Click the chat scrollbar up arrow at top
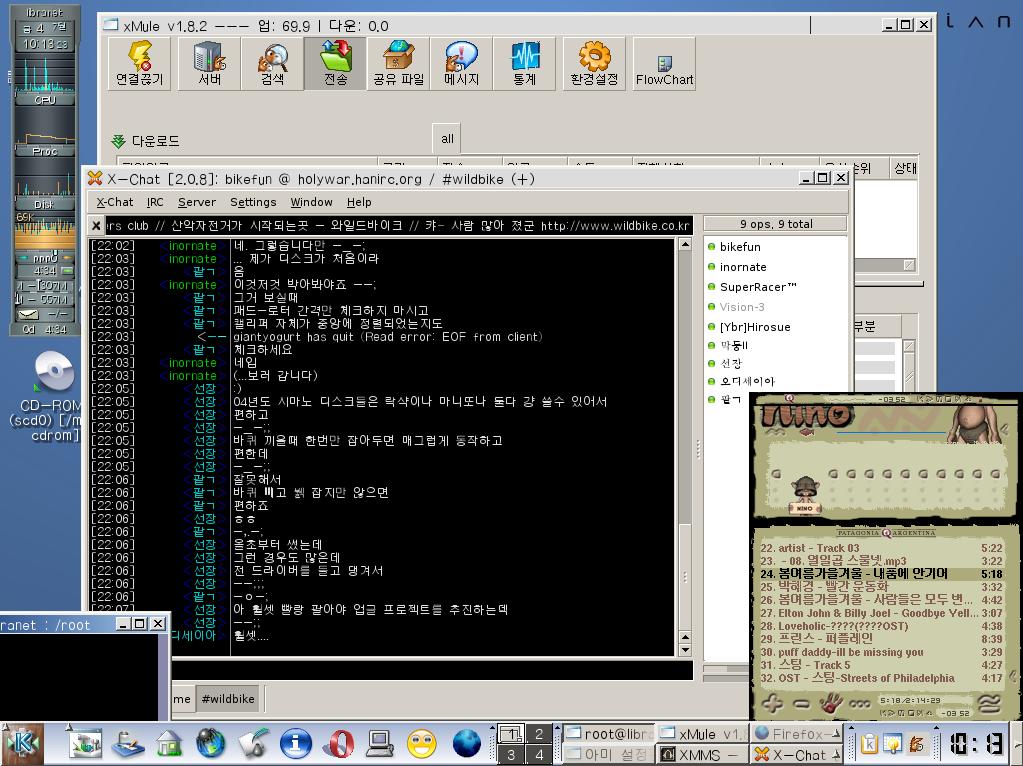 coord(685,245)
